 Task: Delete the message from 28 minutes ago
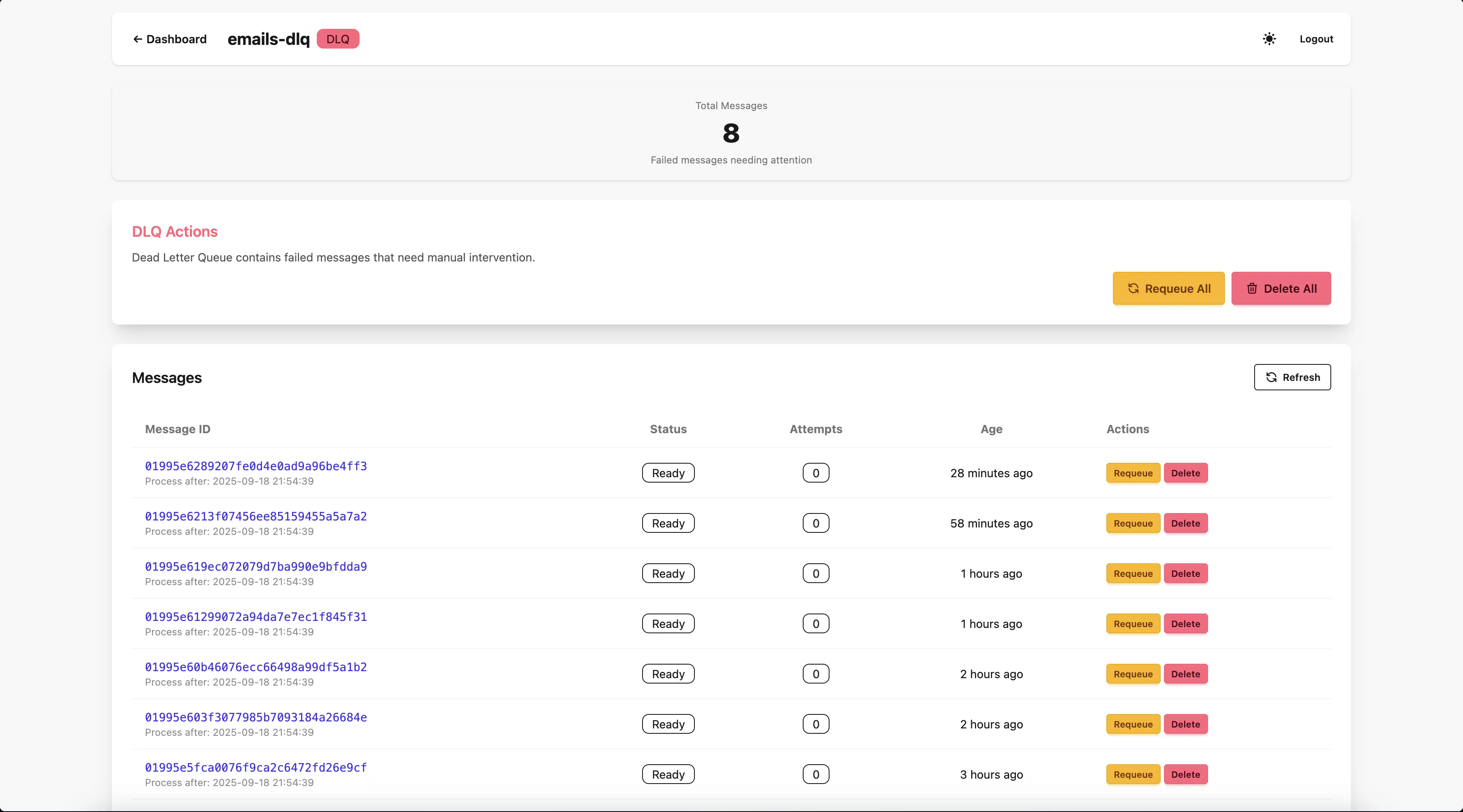pos(1185,473)
